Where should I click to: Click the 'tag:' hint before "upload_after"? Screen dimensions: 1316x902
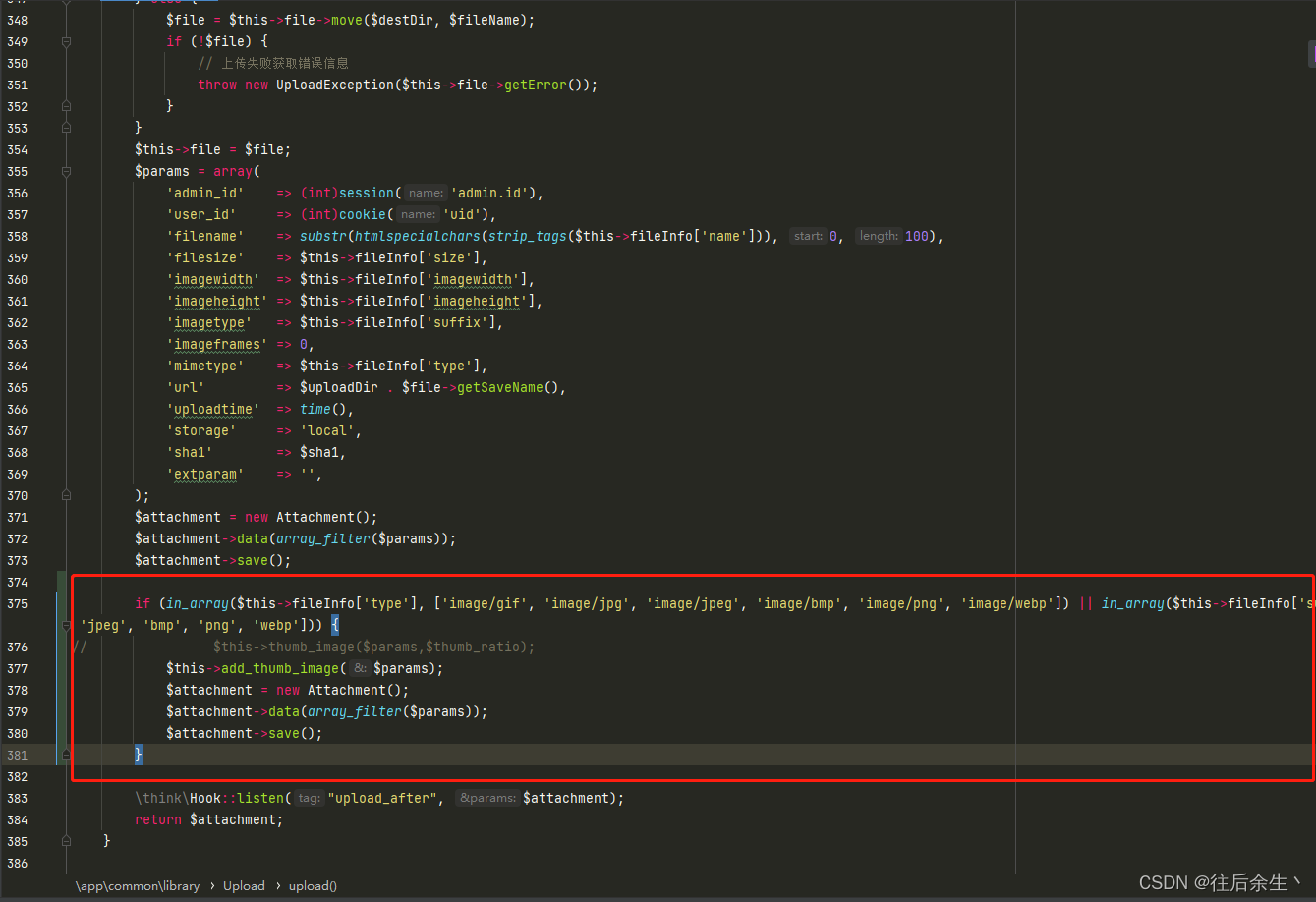click(x=310, y=798)
